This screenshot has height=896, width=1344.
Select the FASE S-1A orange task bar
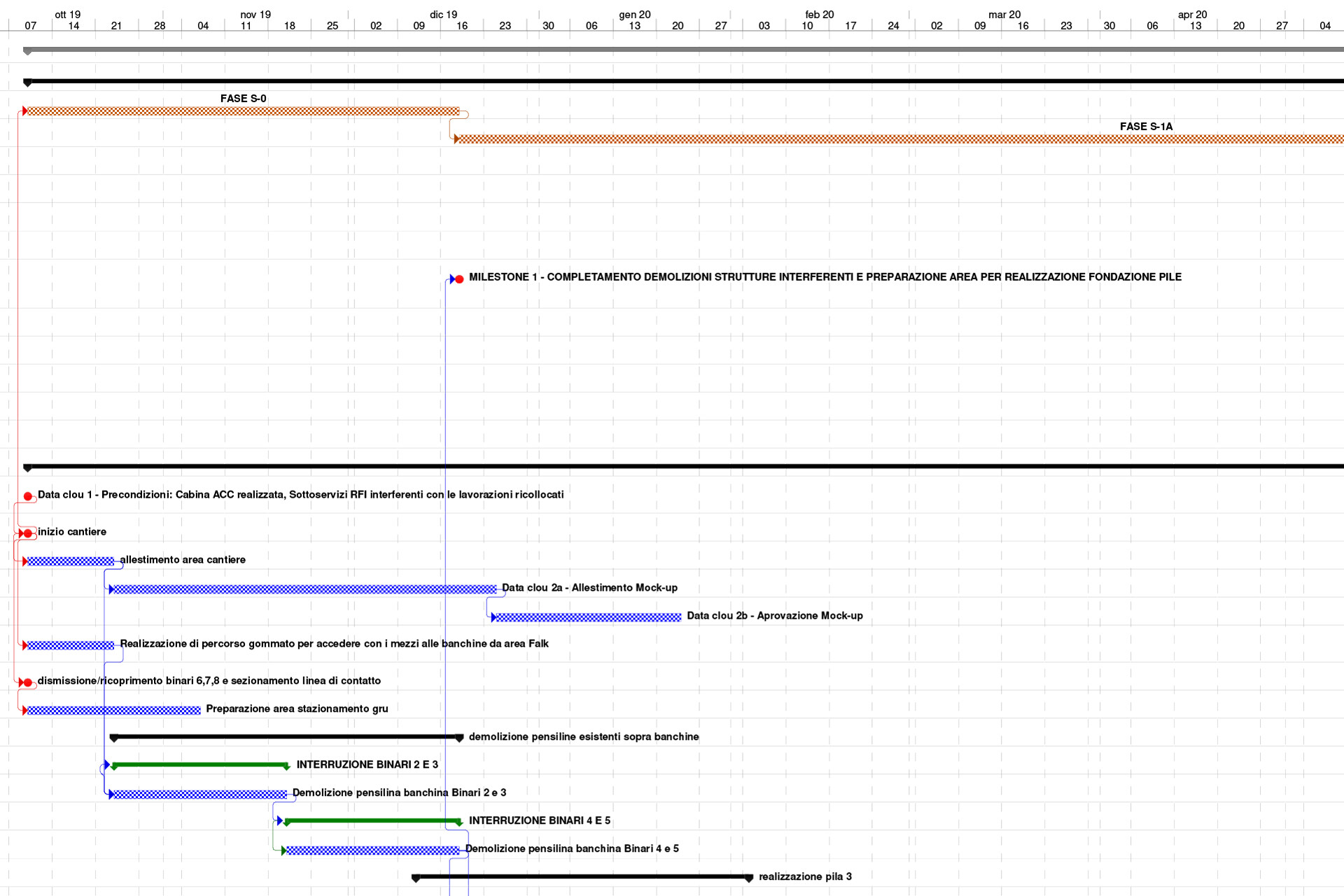pyautogui.click(x=900, y=139)
